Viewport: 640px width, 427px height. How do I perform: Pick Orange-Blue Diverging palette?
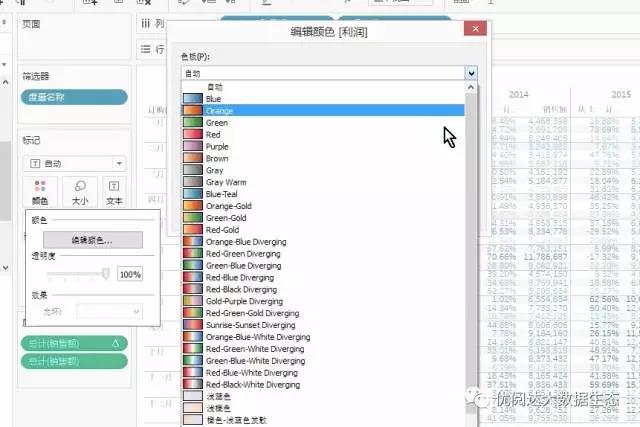(323, 242)
